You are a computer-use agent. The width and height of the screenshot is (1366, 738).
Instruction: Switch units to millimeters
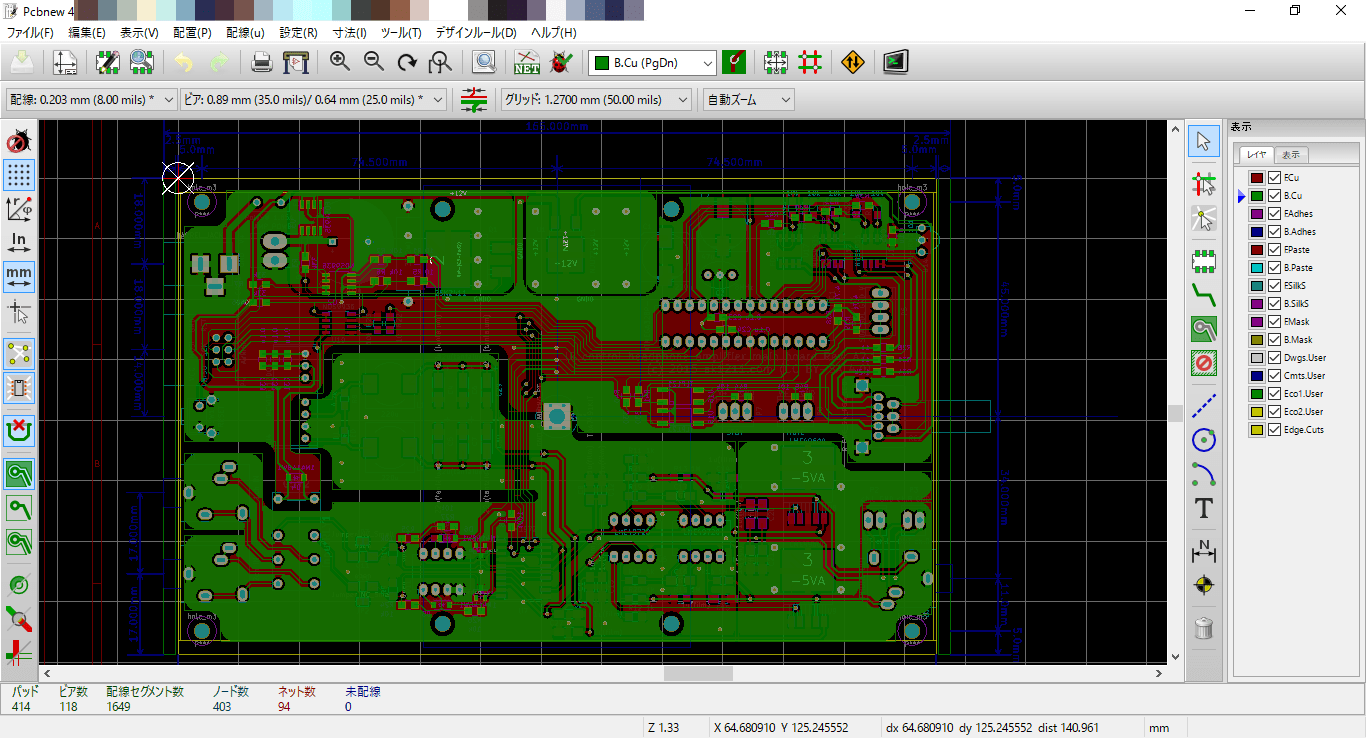click(x=19, y=275)
